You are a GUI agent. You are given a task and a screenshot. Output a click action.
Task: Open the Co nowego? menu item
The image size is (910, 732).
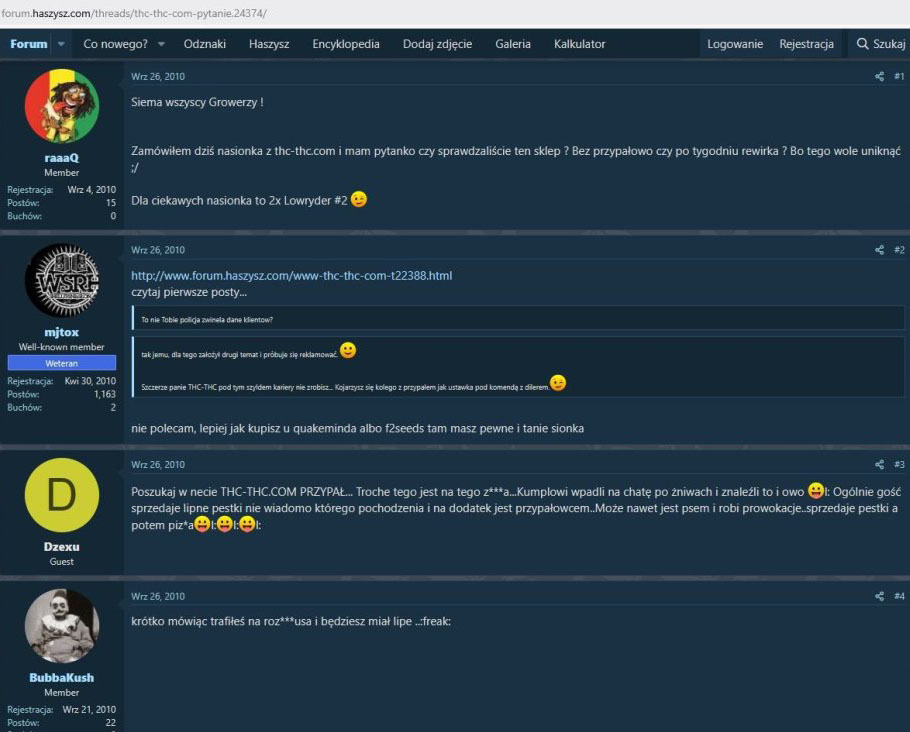[115, 44]
